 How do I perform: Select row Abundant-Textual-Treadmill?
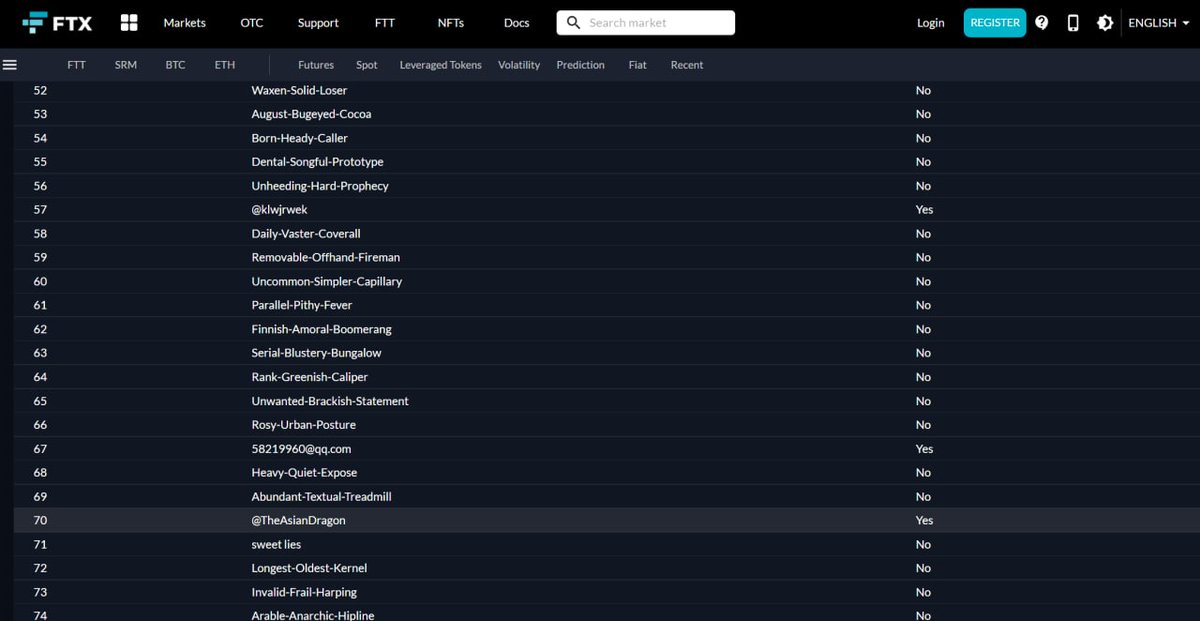pos(607,497)
